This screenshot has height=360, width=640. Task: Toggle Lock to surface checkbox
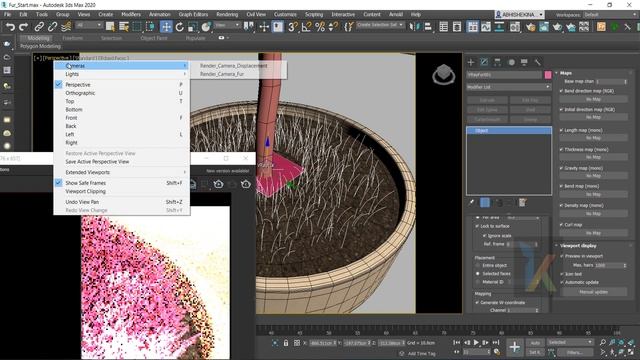tap(477, 226)
